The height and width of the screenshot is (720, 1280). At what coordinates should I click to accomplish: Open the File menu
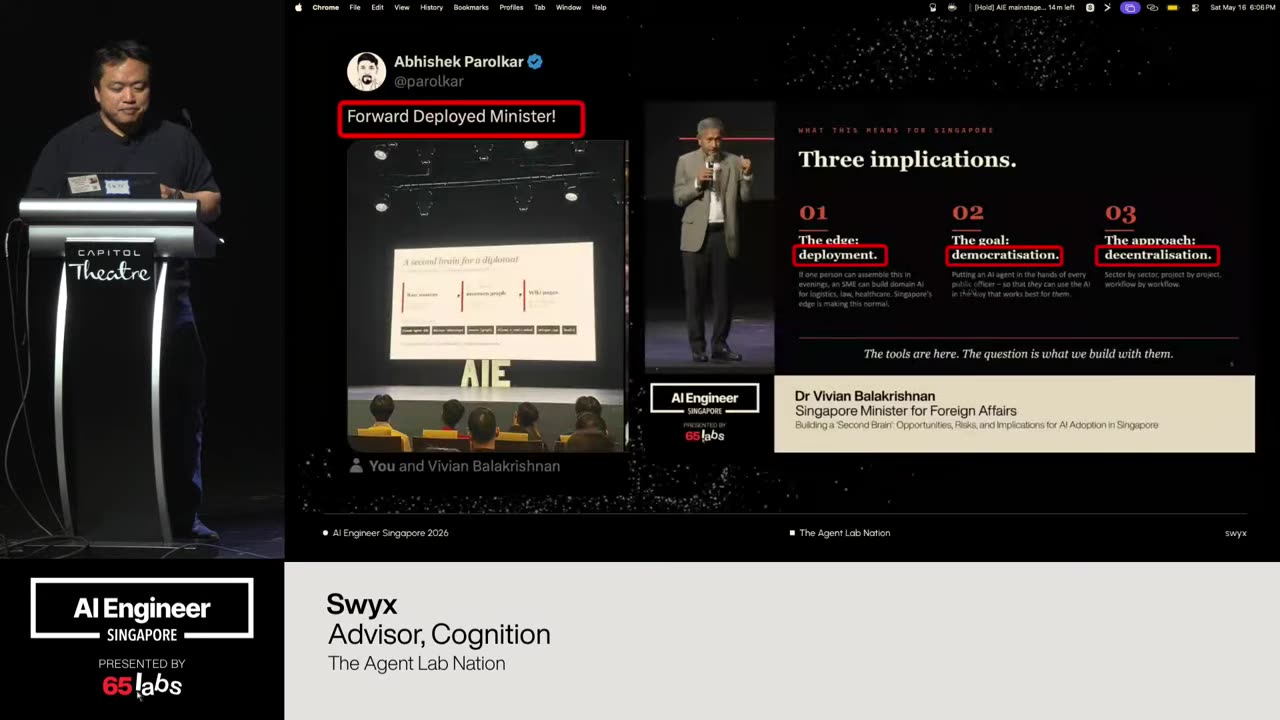point(355,7)
